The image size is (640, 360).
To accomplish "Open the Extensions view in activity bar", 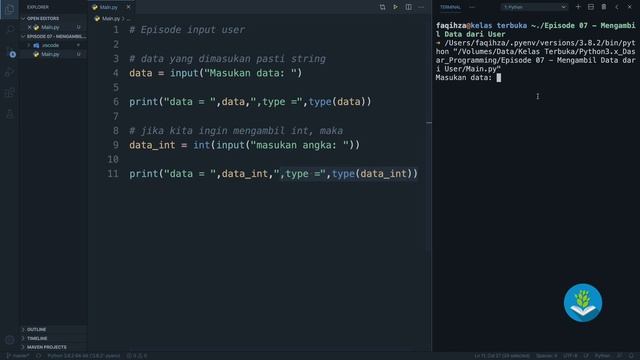I will tap(10, 93).
